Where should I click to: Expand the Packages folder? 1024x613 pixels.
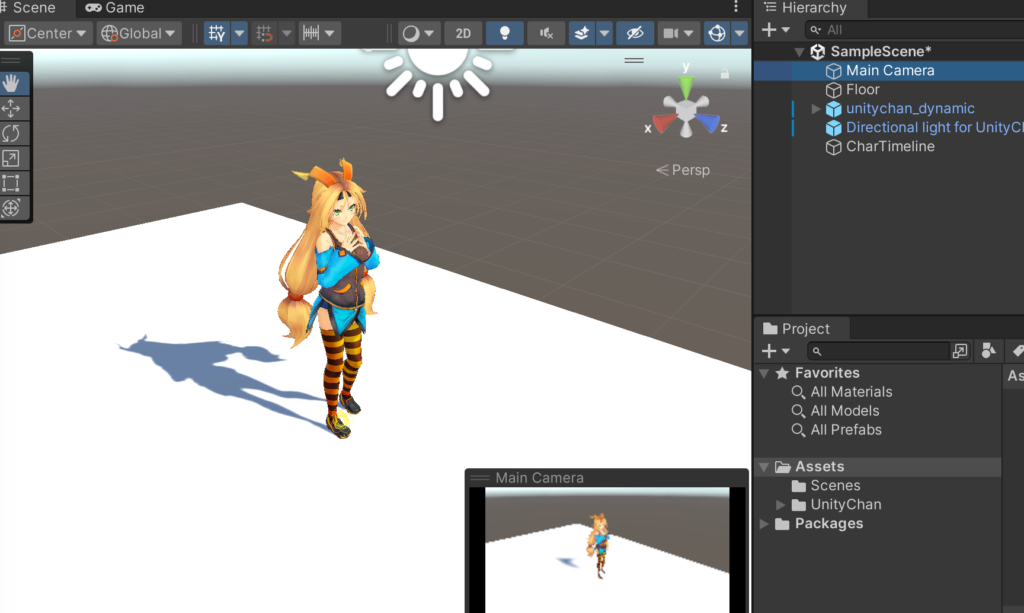(764, 524)
